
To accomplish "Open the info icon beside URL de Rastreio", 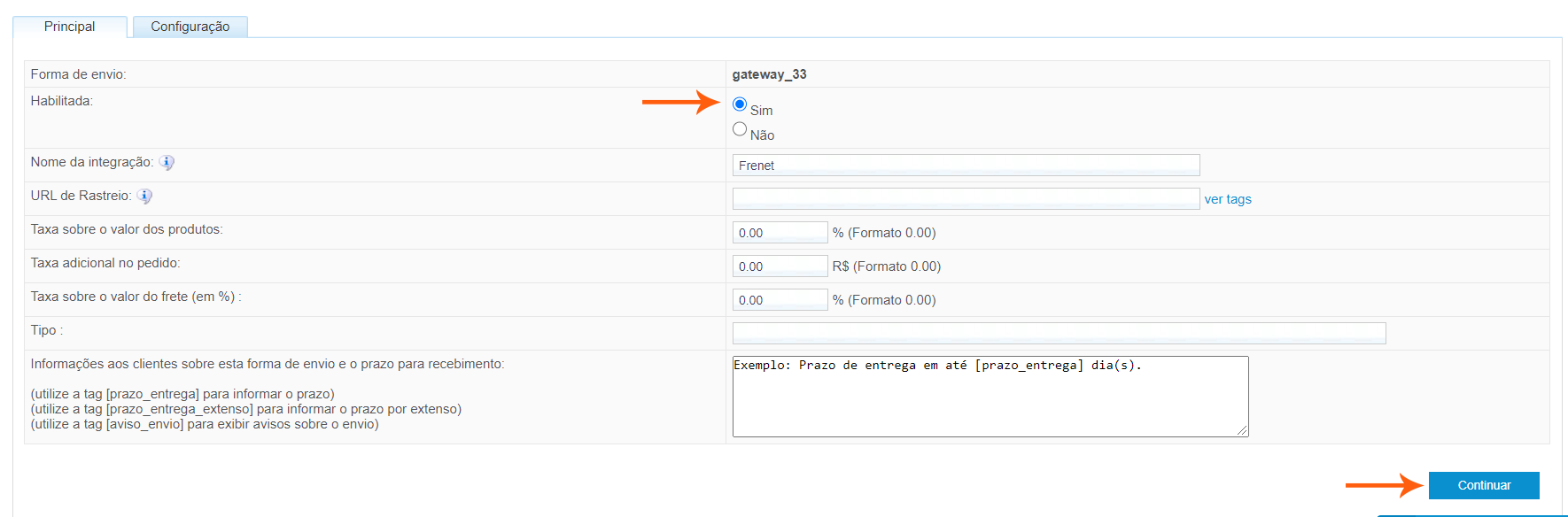I will click(144, 197).
